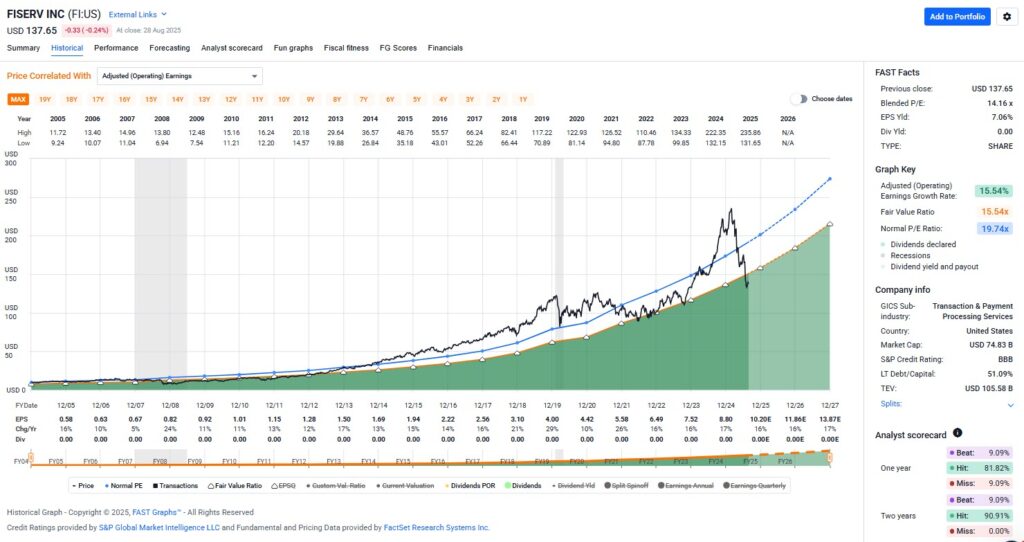Click the price change -0.33 badge

pos(86,31)
